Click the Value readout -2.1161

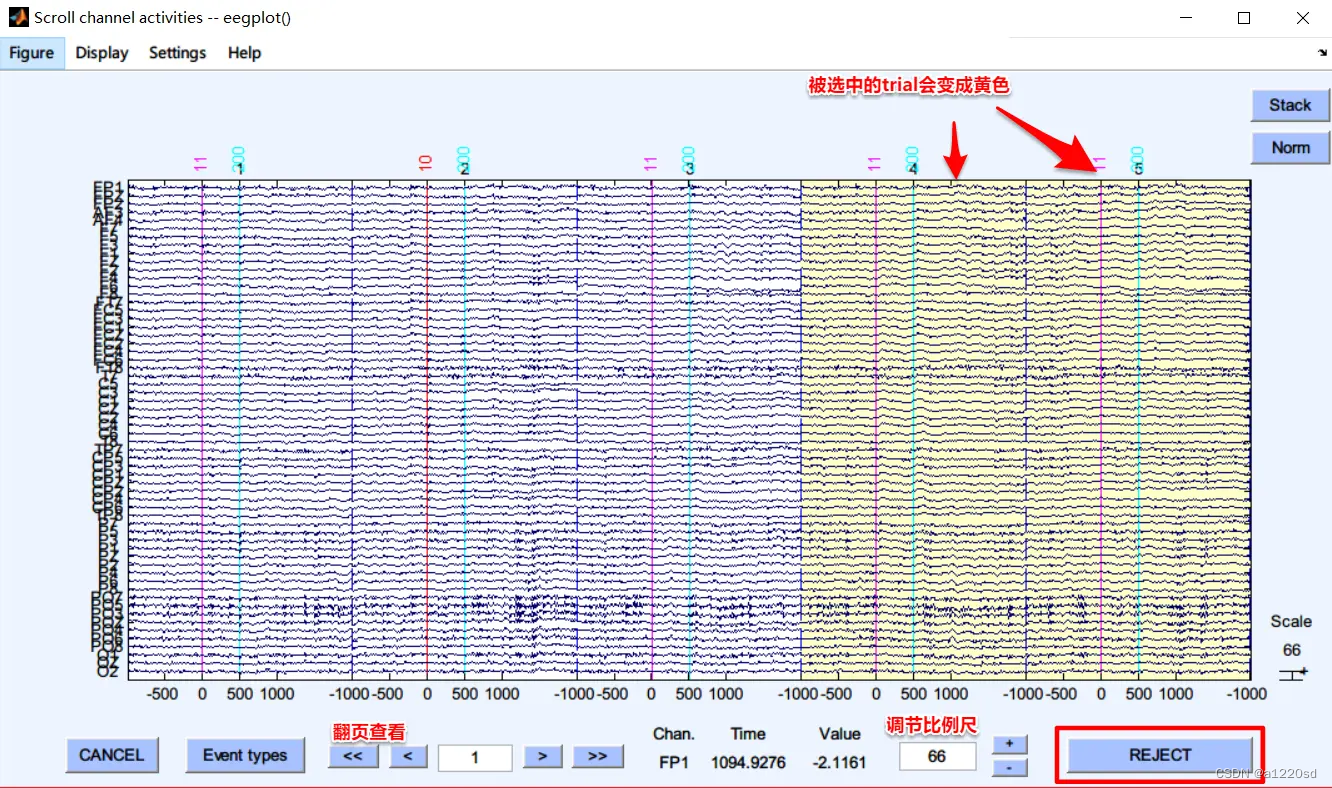pyautogui.click(x=840, y=763)
